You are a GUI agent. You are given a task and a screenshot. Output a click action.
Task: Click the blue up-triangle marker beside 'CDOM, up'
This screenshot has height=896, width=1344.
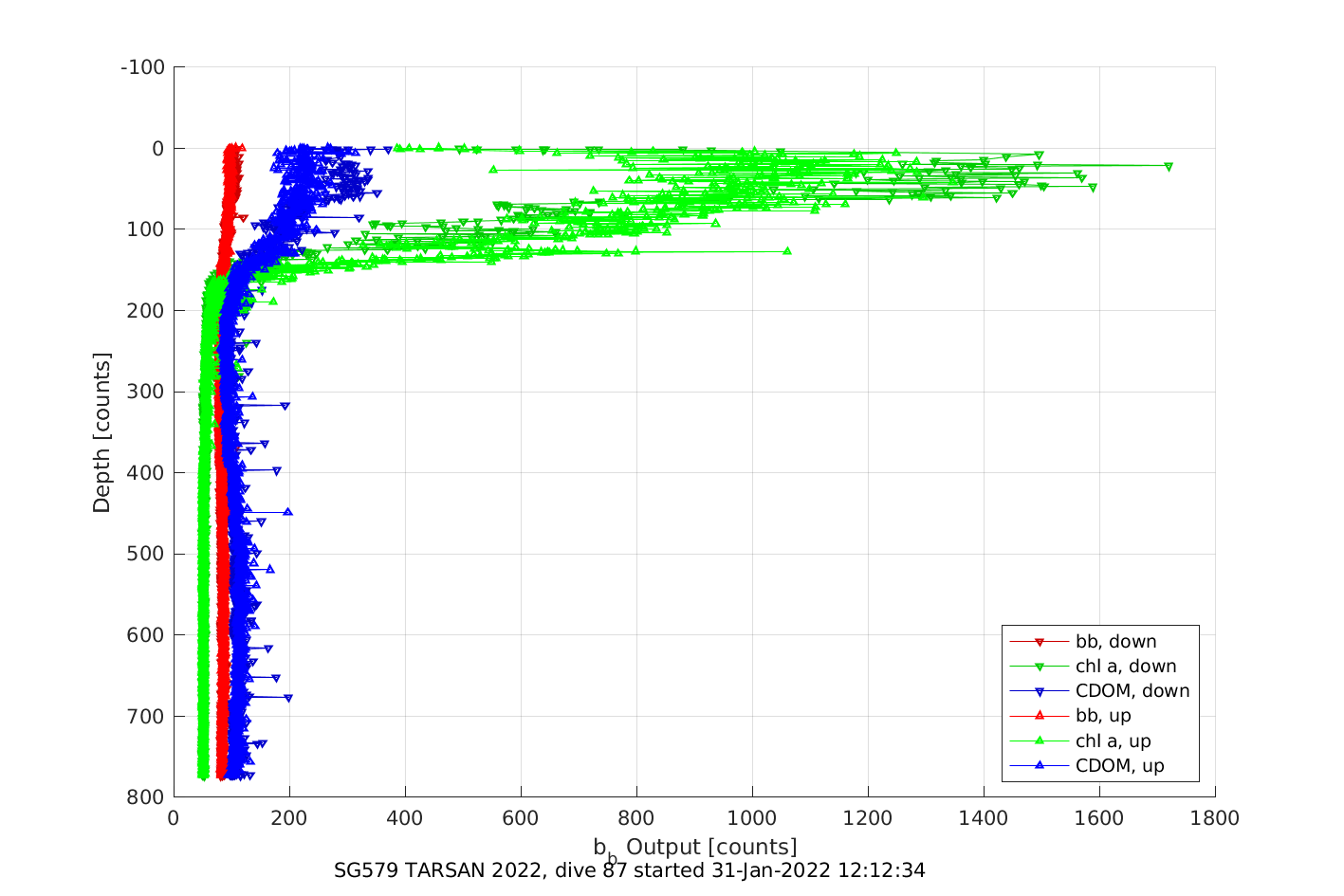click(1039, 765)
